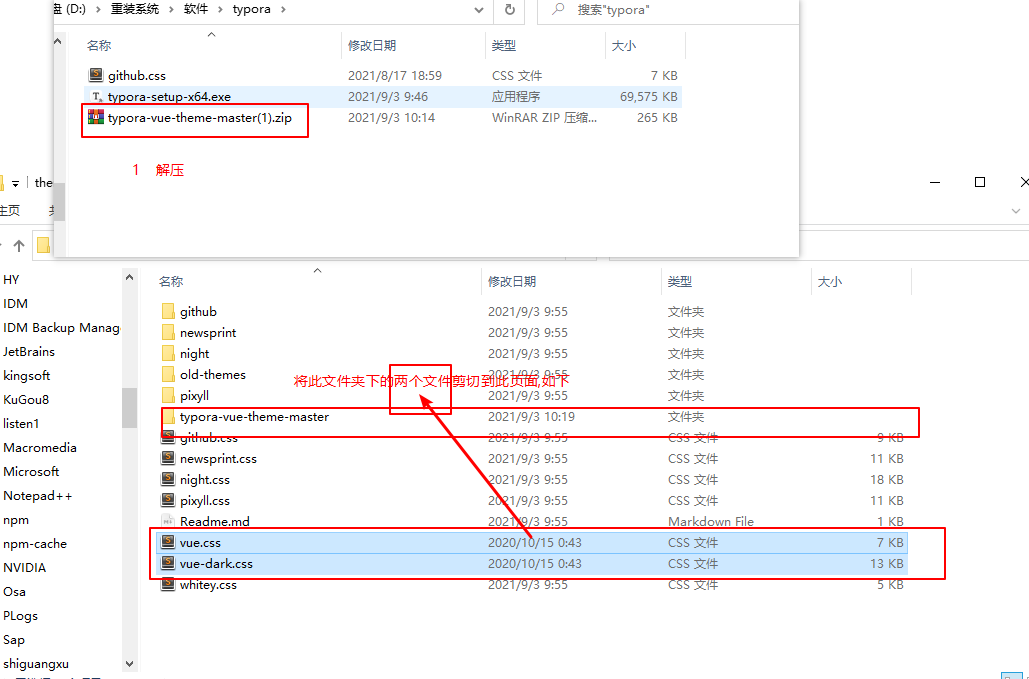Viewport: 1029px width, 679px height.
Task: Select IDM in the navigation pane
Action: [x=15, y=304]
